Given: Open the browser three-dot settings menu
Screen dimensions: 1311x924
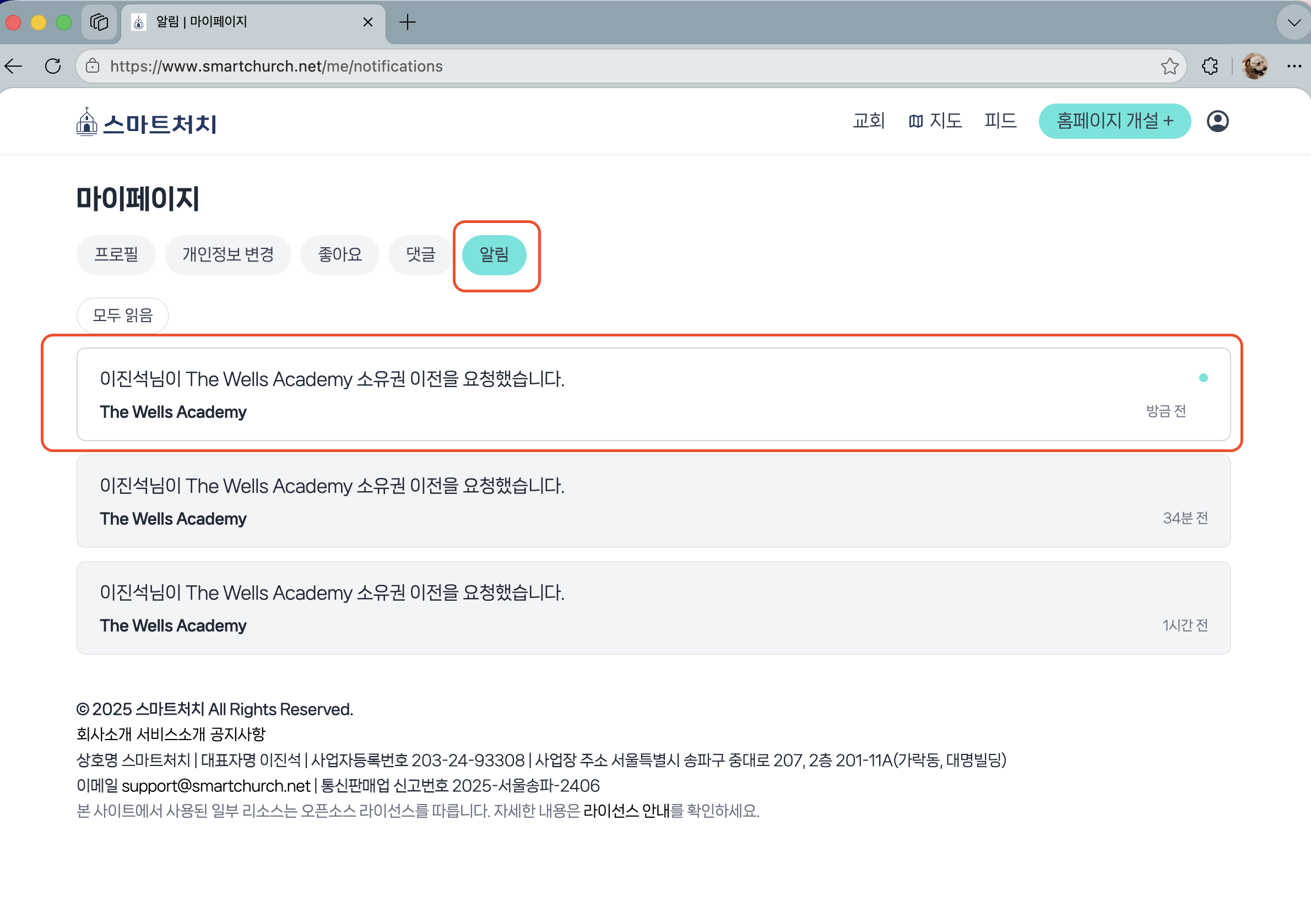Looking at the screenshot, I should 1294,67.
